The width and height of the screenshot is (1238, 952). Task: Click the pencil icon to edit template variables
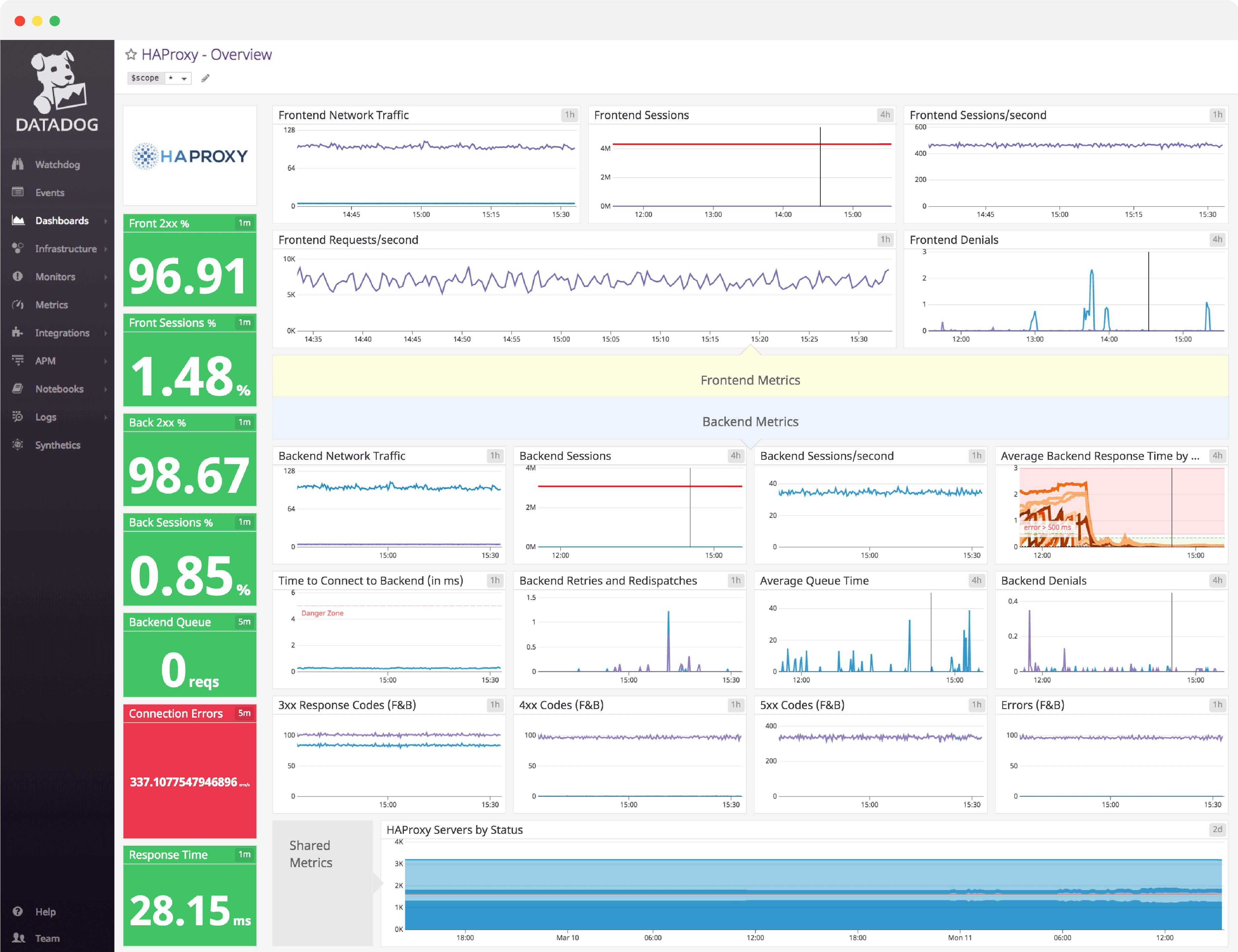(205, 78)
